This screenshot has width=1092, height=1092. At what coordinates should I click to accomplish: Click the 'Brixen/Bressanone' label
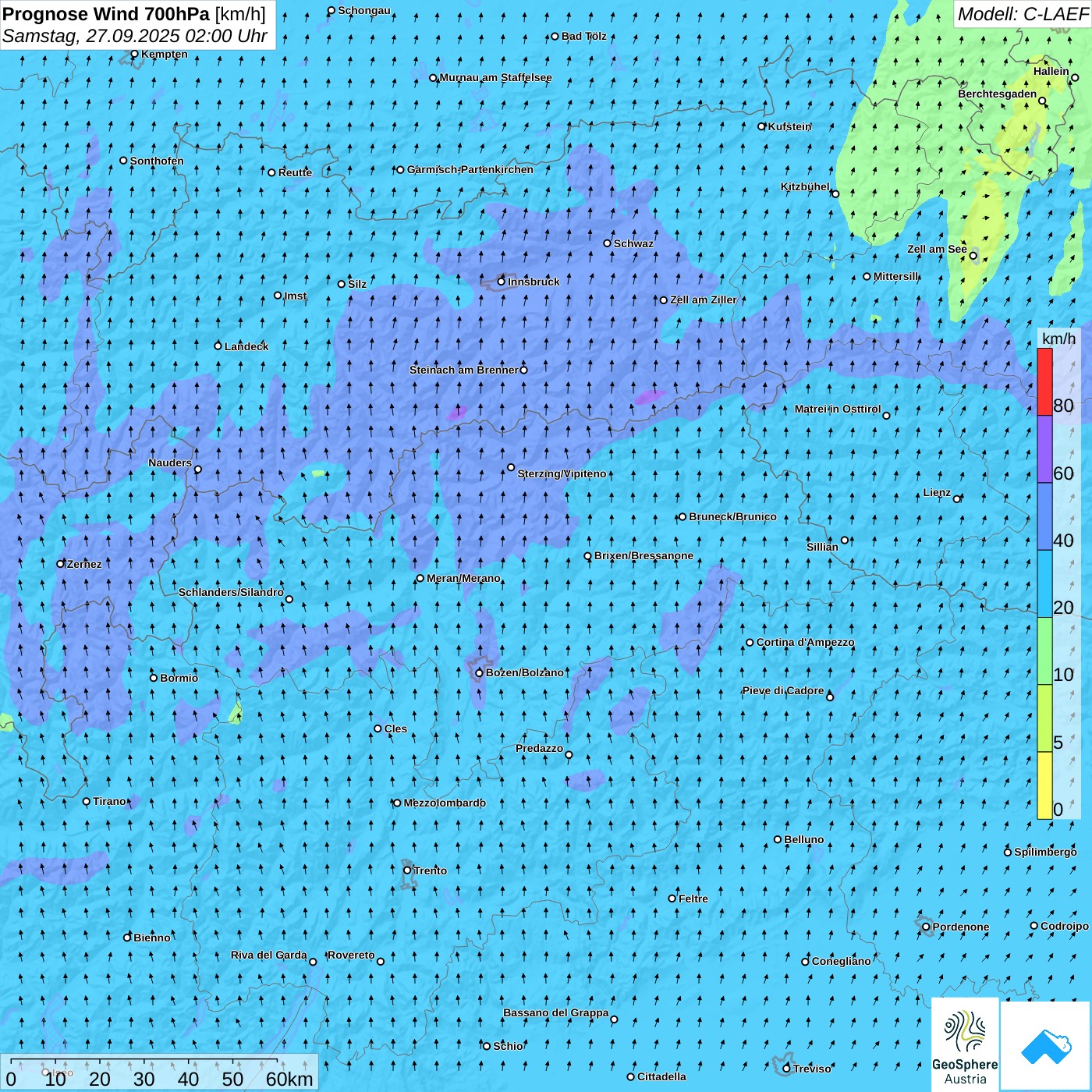pos(643,555)
